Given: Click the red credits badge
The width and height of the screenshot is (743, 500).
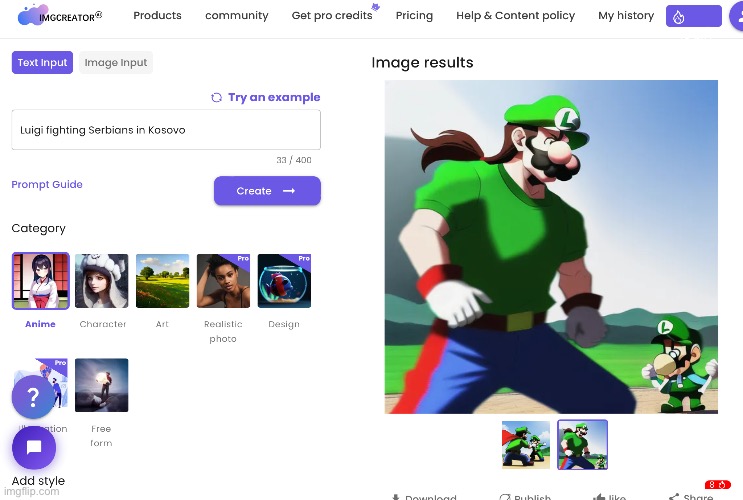Looking at the screenshot, I should (718, 484).
